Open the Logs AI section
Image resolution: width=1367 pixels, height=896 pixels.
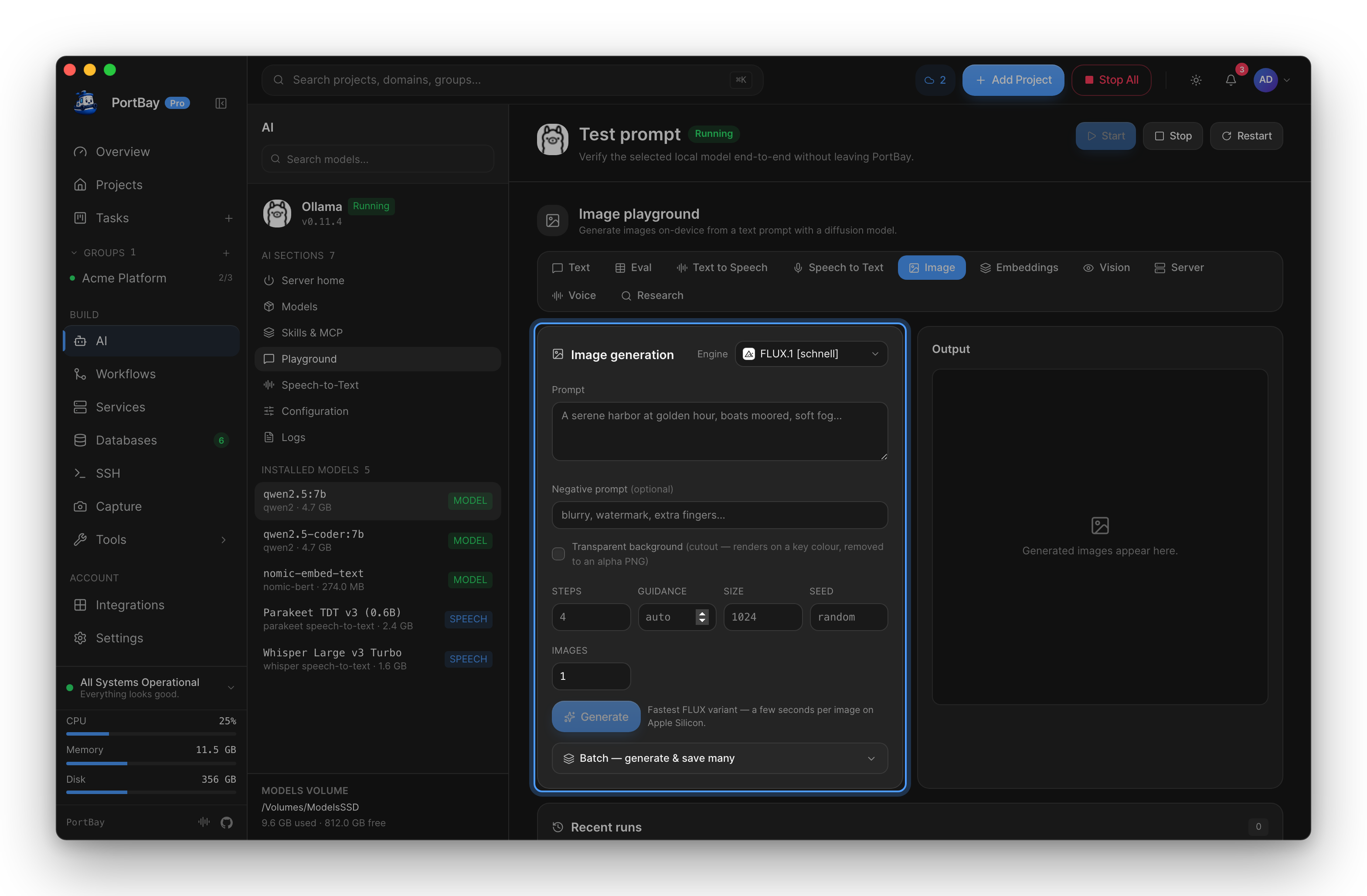[377, 437]
